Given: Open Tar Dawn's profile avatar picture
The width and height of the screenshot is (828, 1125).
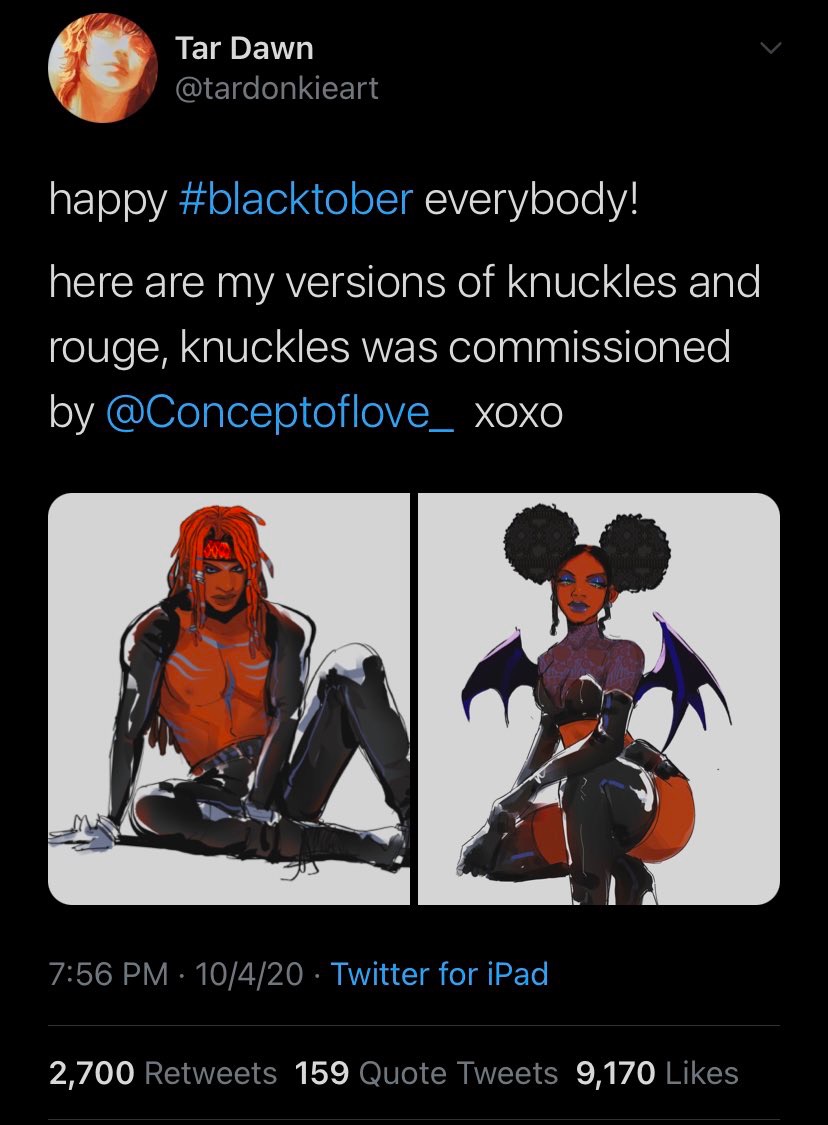Looking at the screenshot, I should [x=103, y=67].
